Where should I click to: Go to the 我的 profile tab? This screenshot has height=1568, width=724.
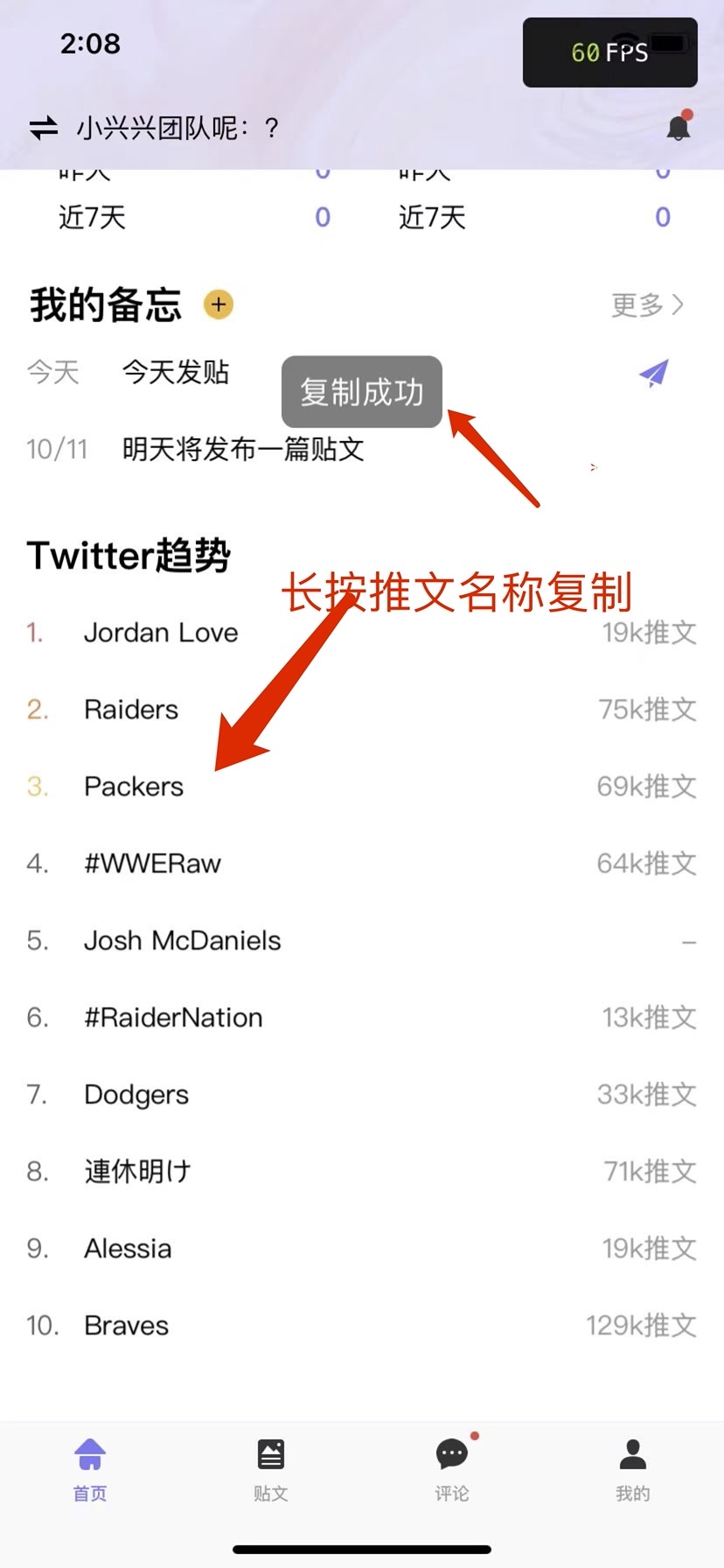[633, 1469]
